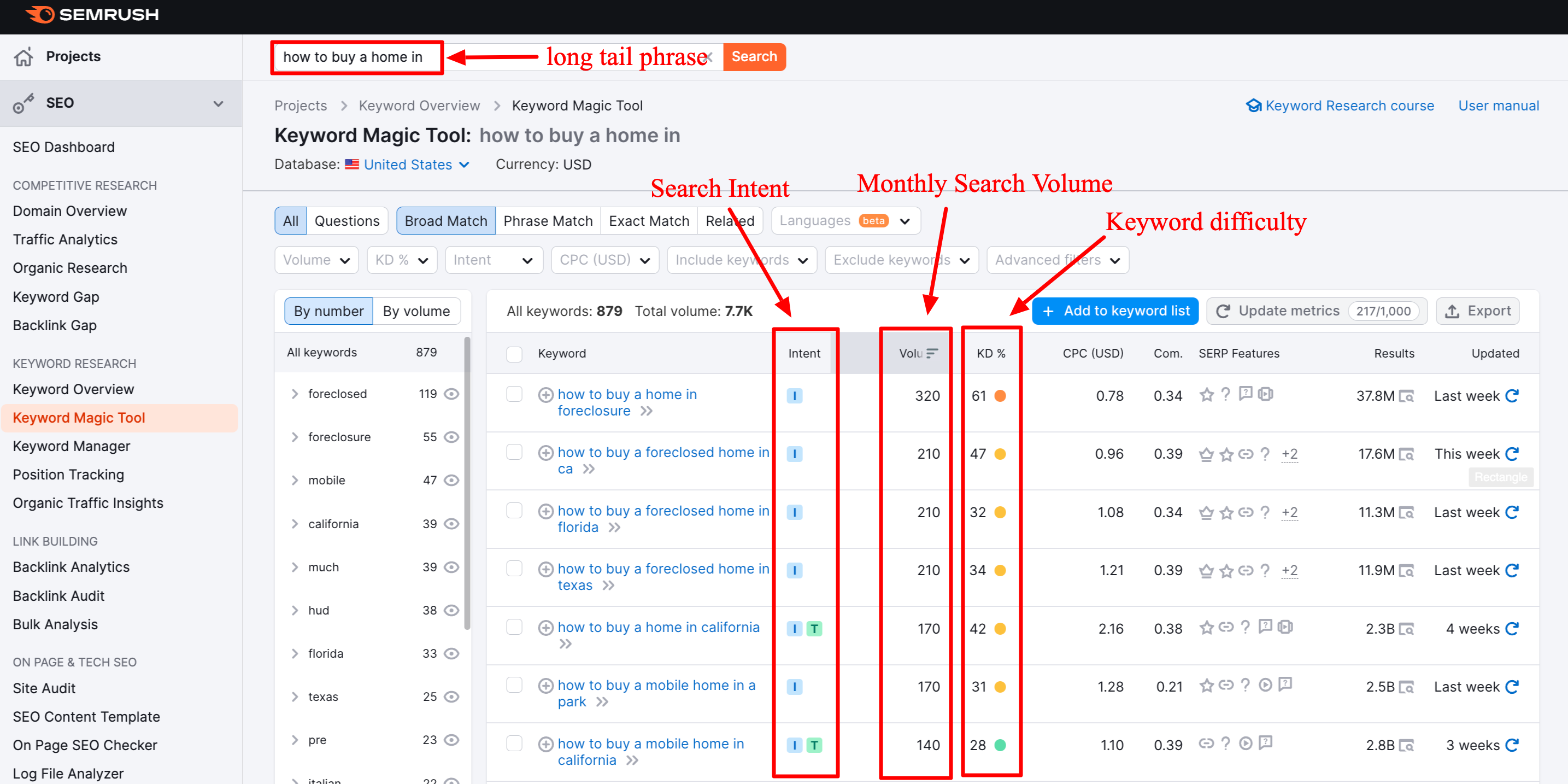Toggle eye icon for the foreclosed group
Viewport: 1568px width, 784px height.
tap(451, 394)
